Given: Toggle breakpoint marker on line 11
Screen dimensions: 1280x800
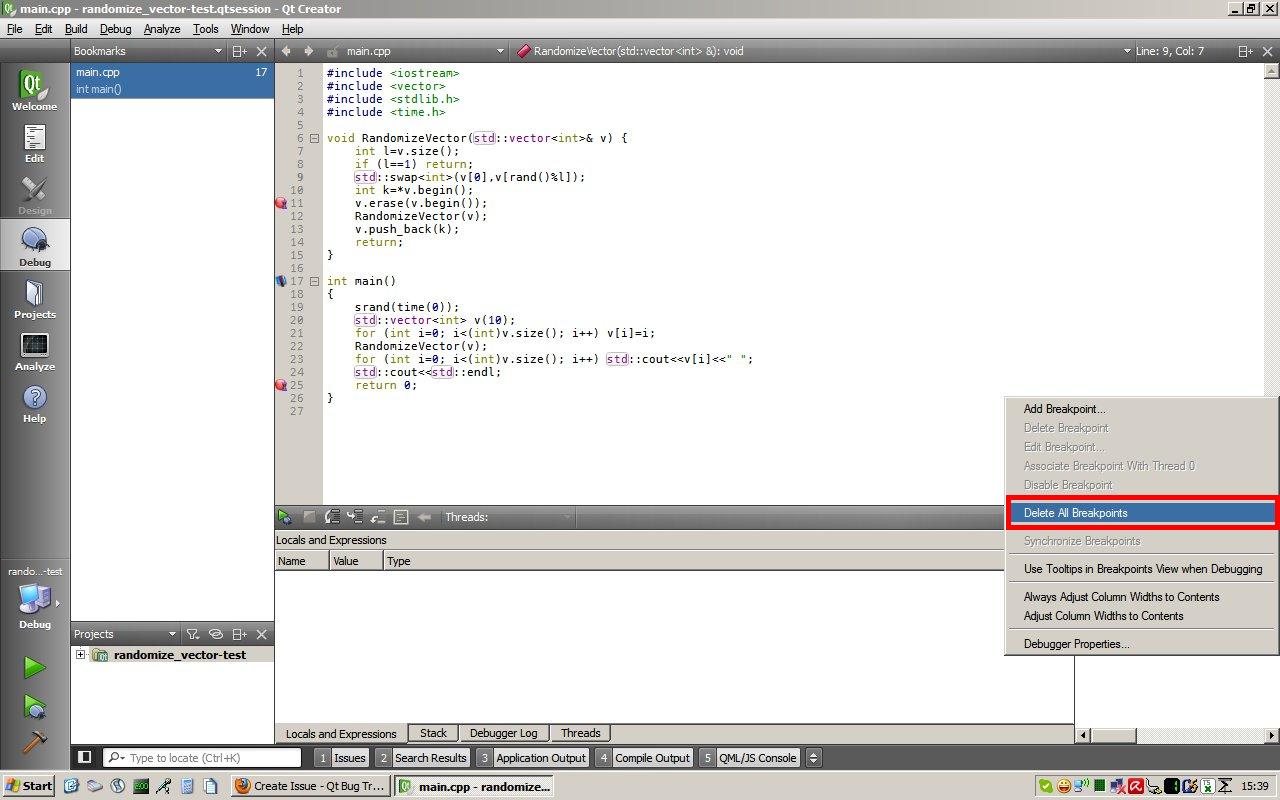Looking at the screenshot, I should click(x=281, y=203).
